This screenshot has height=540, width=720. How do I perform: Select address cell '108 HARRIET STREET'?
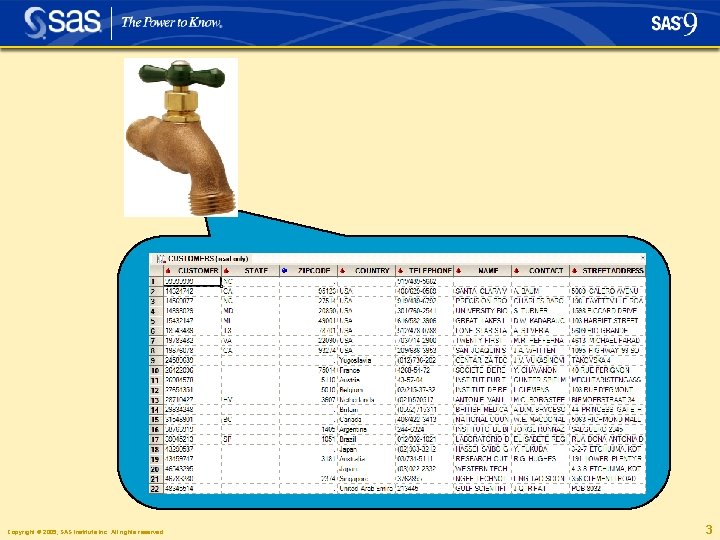click(607, 321)
